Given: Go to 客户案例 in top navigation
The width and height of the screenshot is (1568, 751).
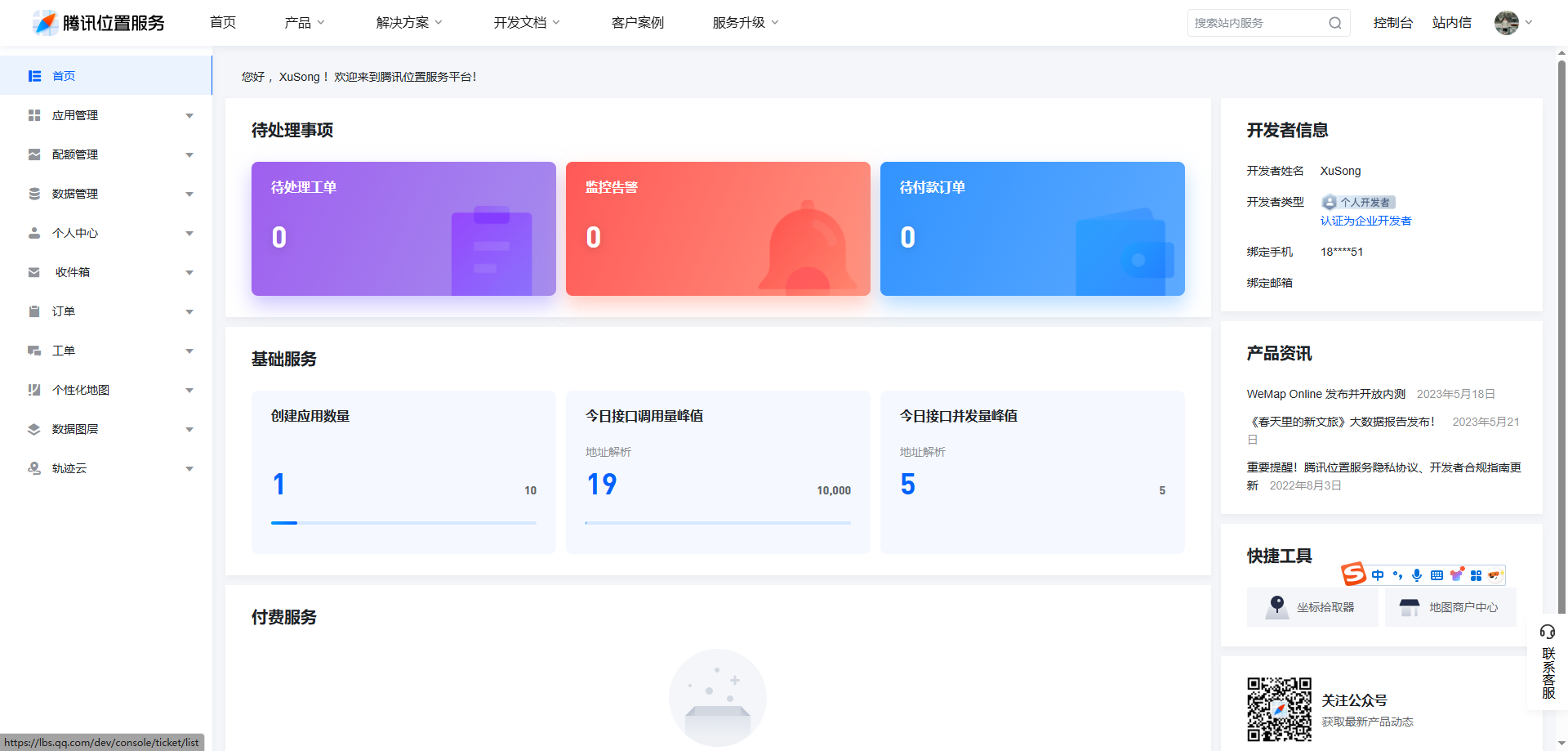Looking at the screenshot, I should click(x=637, y=23).
